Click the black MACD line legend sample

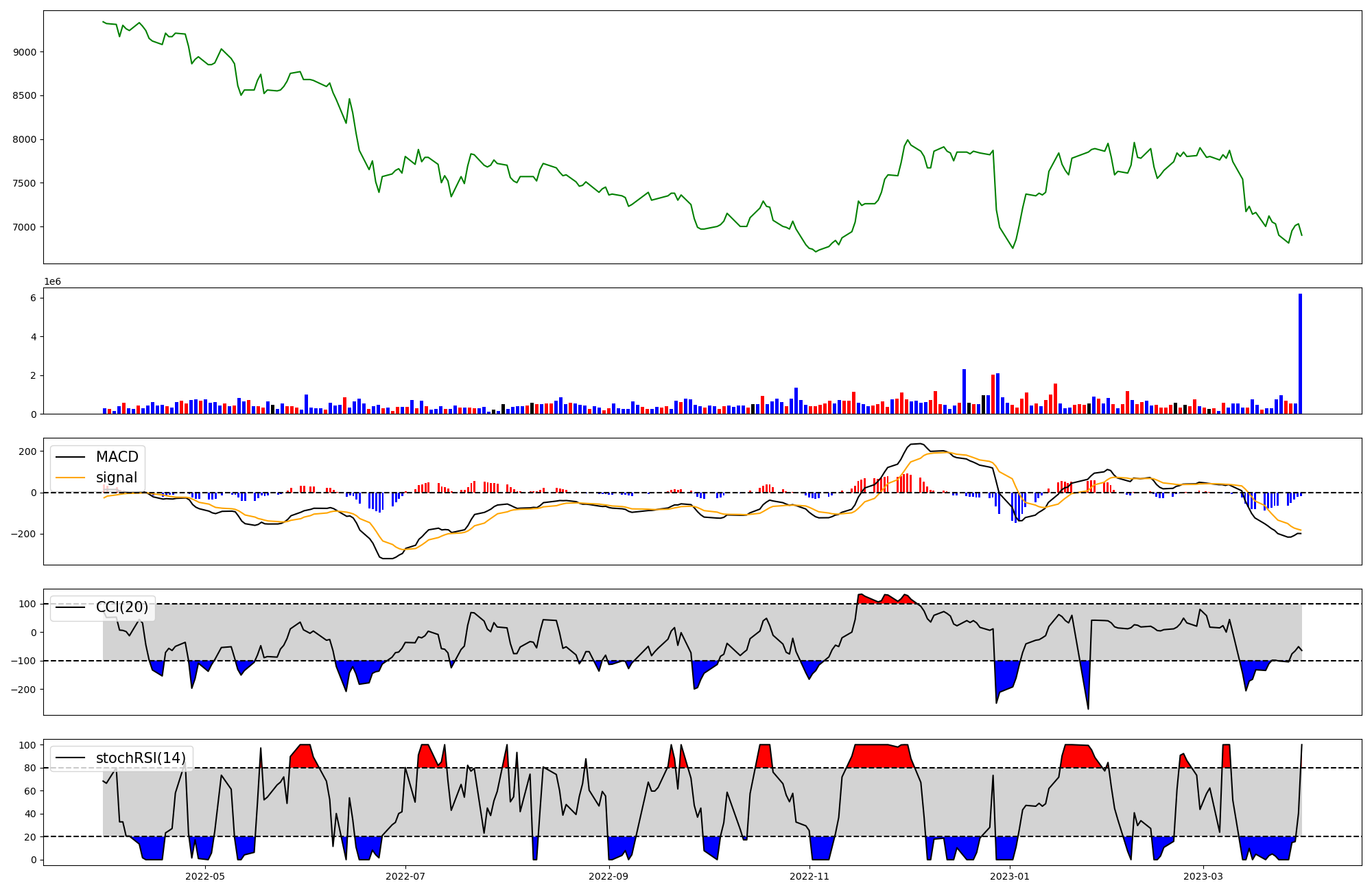click(70, 457)
